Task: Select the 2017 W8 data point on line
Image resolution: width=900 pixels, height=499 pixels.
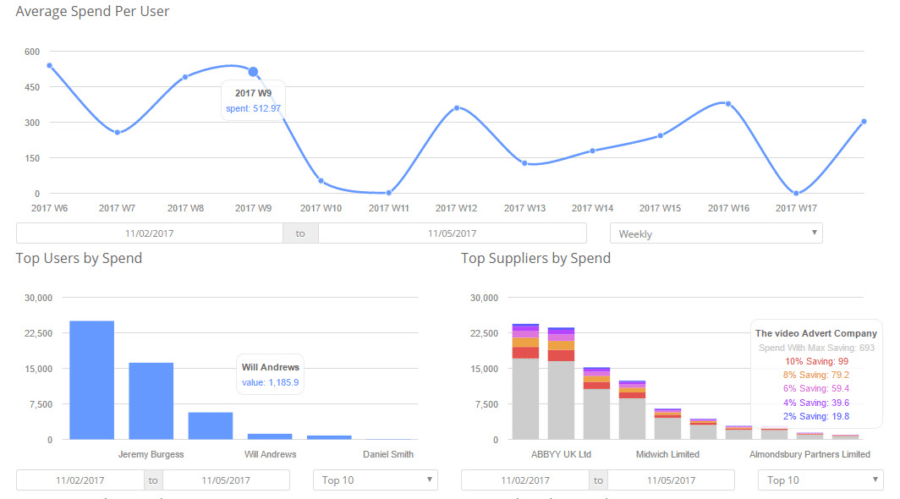Action: click(185, 77)
